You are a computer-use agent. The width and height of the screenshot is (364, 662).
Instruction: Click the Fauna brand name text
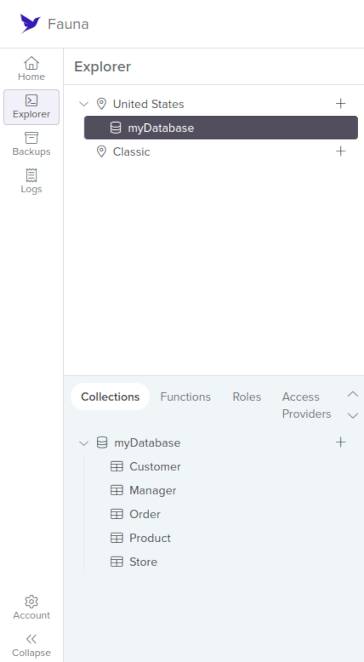(68, 24)
